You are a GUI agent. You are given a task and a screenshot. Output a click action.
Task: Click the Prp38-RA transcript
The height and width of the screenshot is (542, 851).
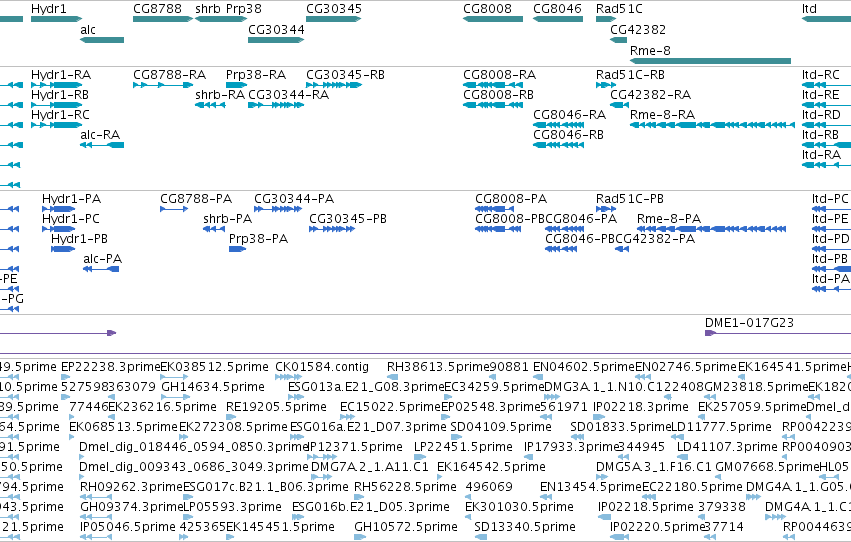[x=236, y=85]
